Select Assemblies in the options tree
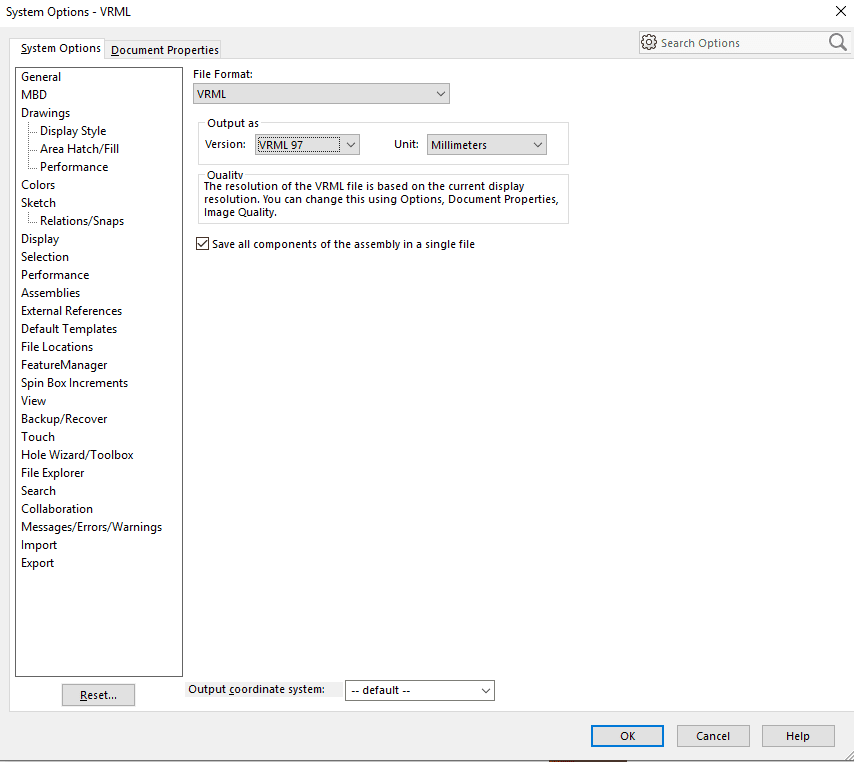 pos(51,292)
